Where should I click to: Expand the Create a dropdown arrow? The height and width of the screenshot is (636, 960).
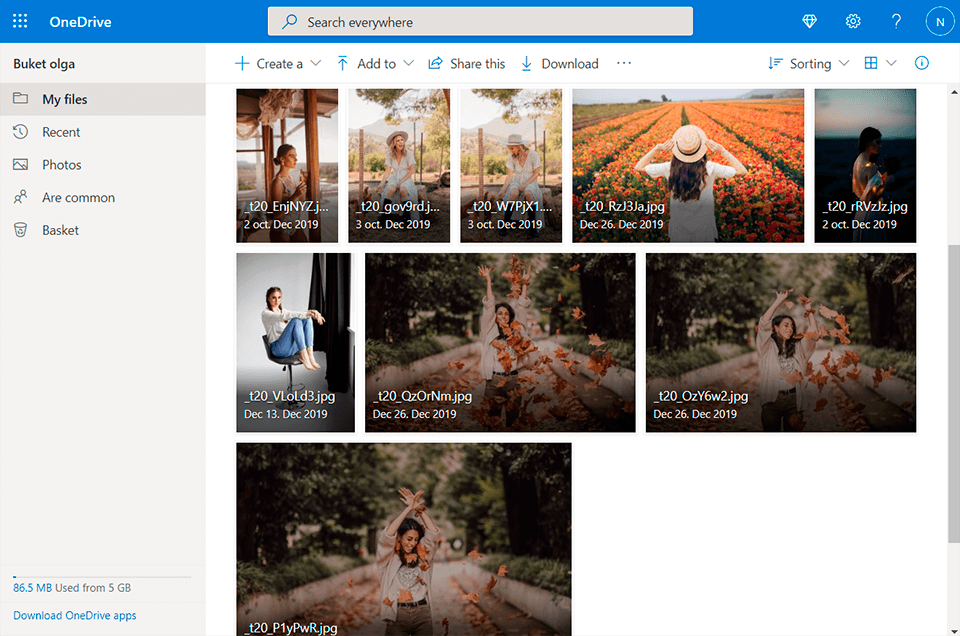(316, 63)
